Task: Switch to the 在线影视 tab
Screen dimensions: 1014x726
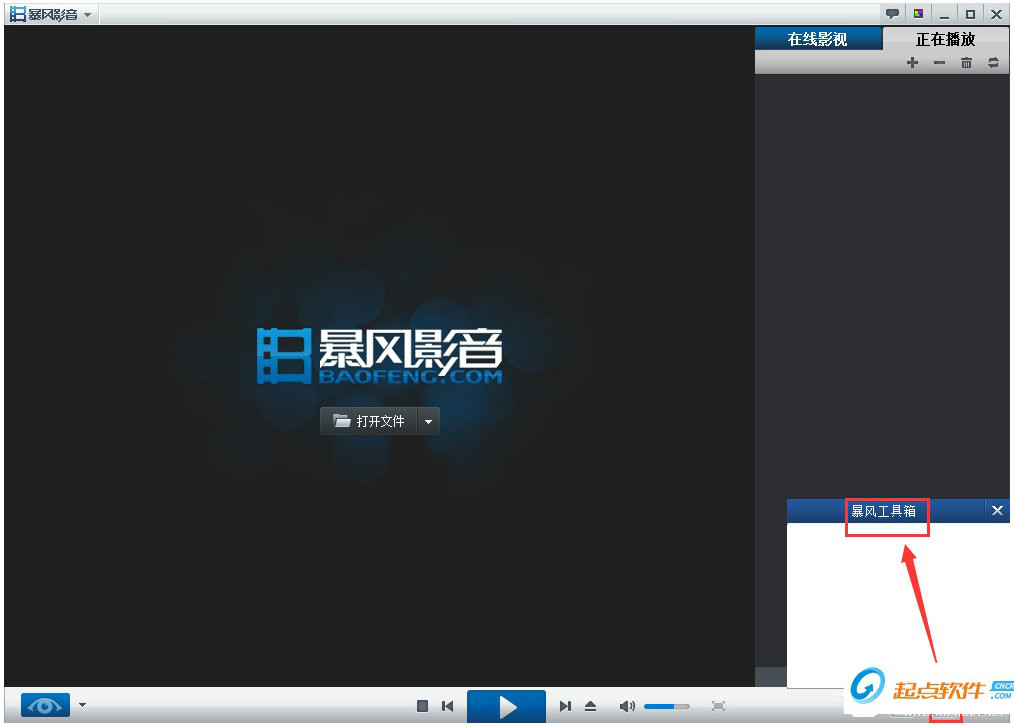Action: [817, 39]
